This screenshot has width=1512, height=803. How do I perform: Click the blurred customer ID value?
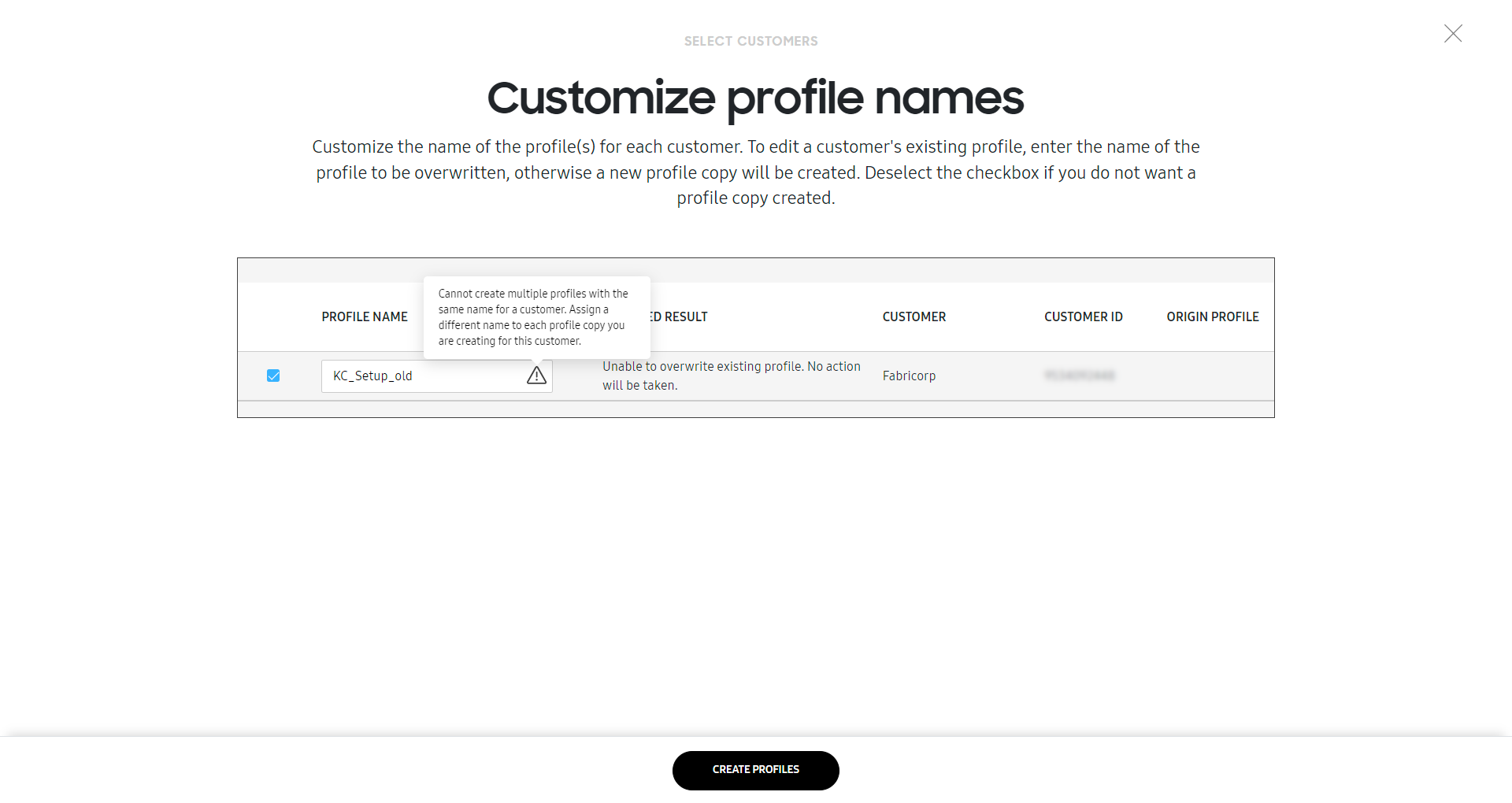click(1080, 376)
